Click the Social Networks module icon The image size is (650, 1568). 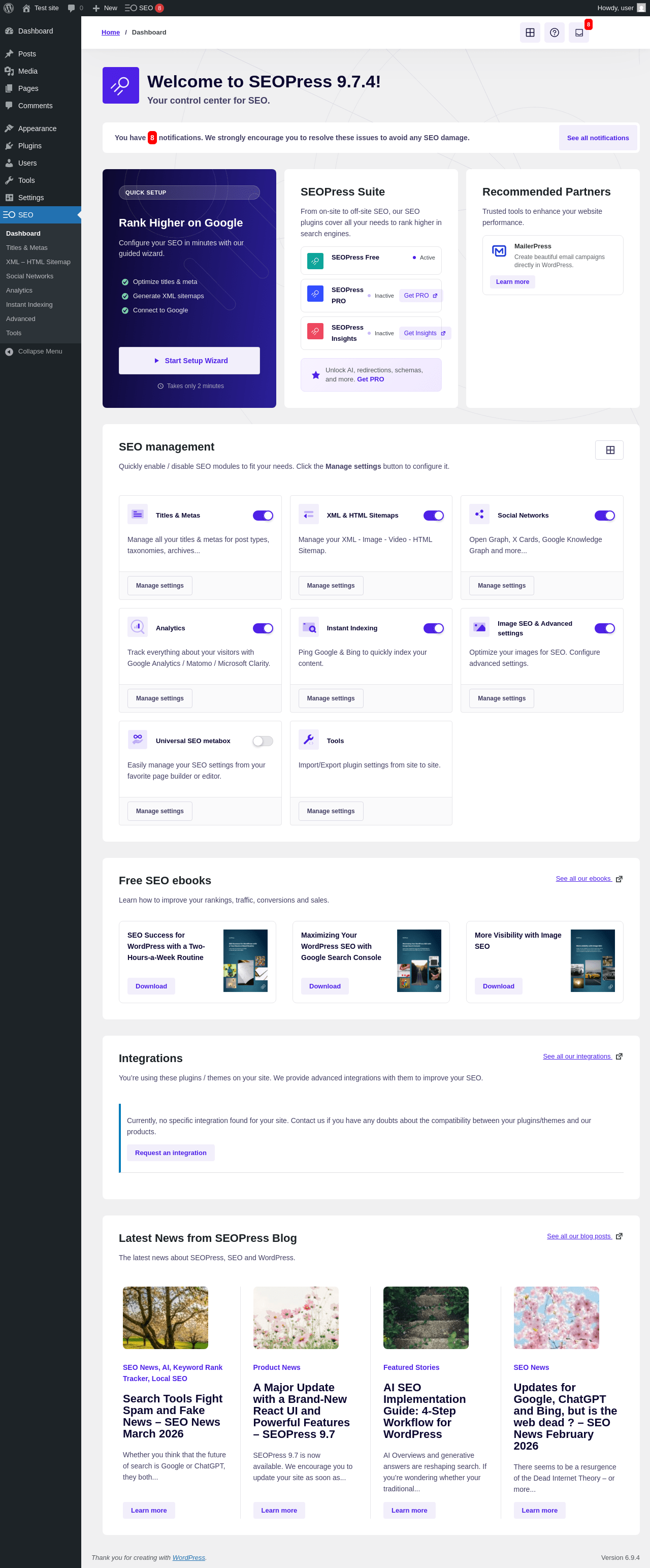479,515
